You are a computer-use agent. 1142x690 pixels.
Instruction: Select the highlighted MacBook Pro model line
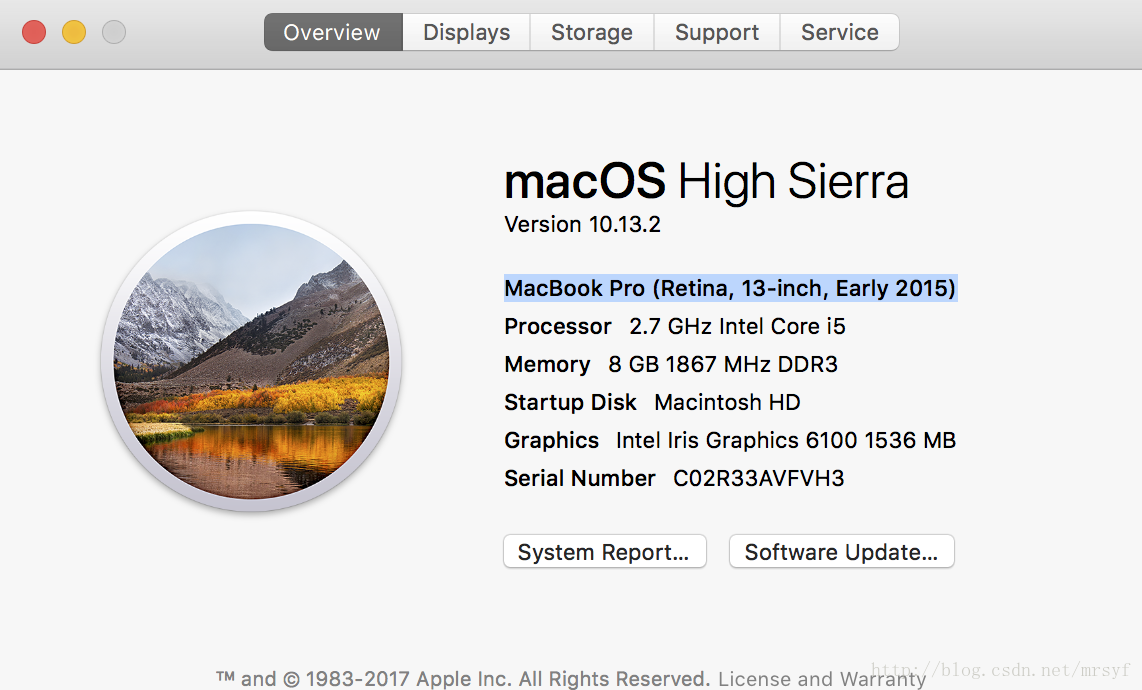[x=731, y=289]
